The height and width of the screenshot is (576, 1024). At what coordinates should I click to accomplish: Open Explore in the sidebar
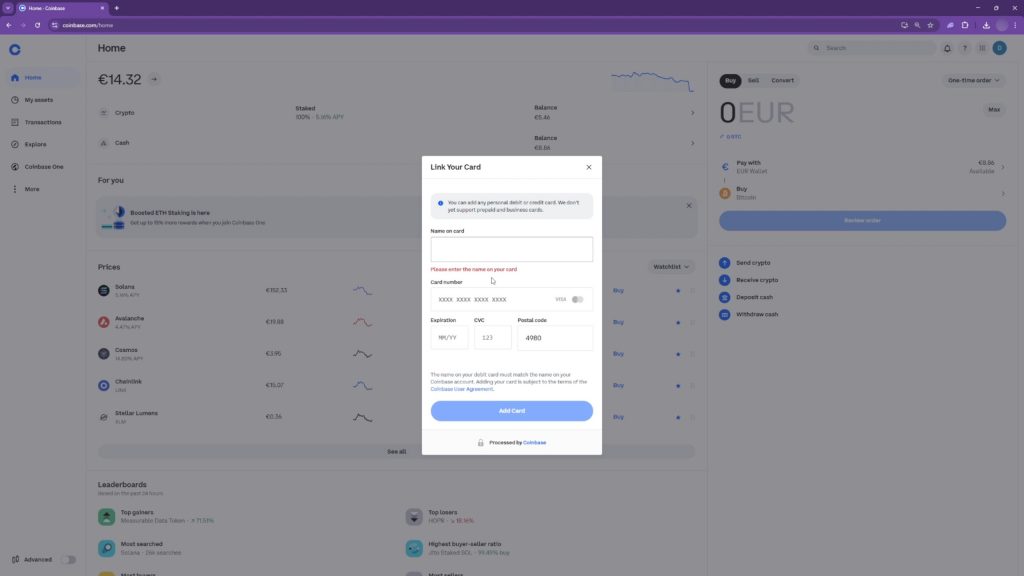click(43, 144)
